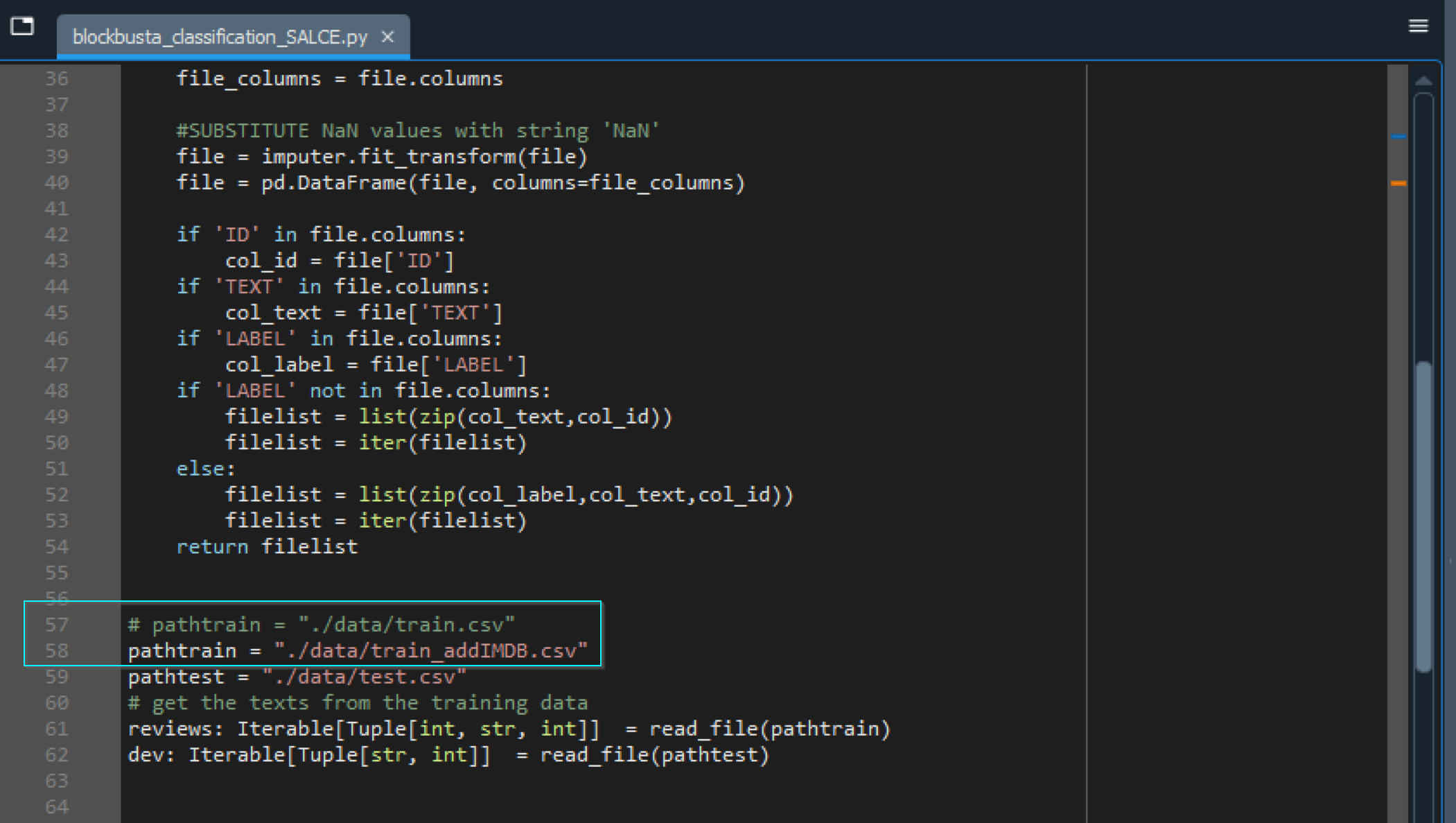Click 'read_file(pathtrain)' on line 61
The image size is (1456, 823).
click(x=769, y=729)
